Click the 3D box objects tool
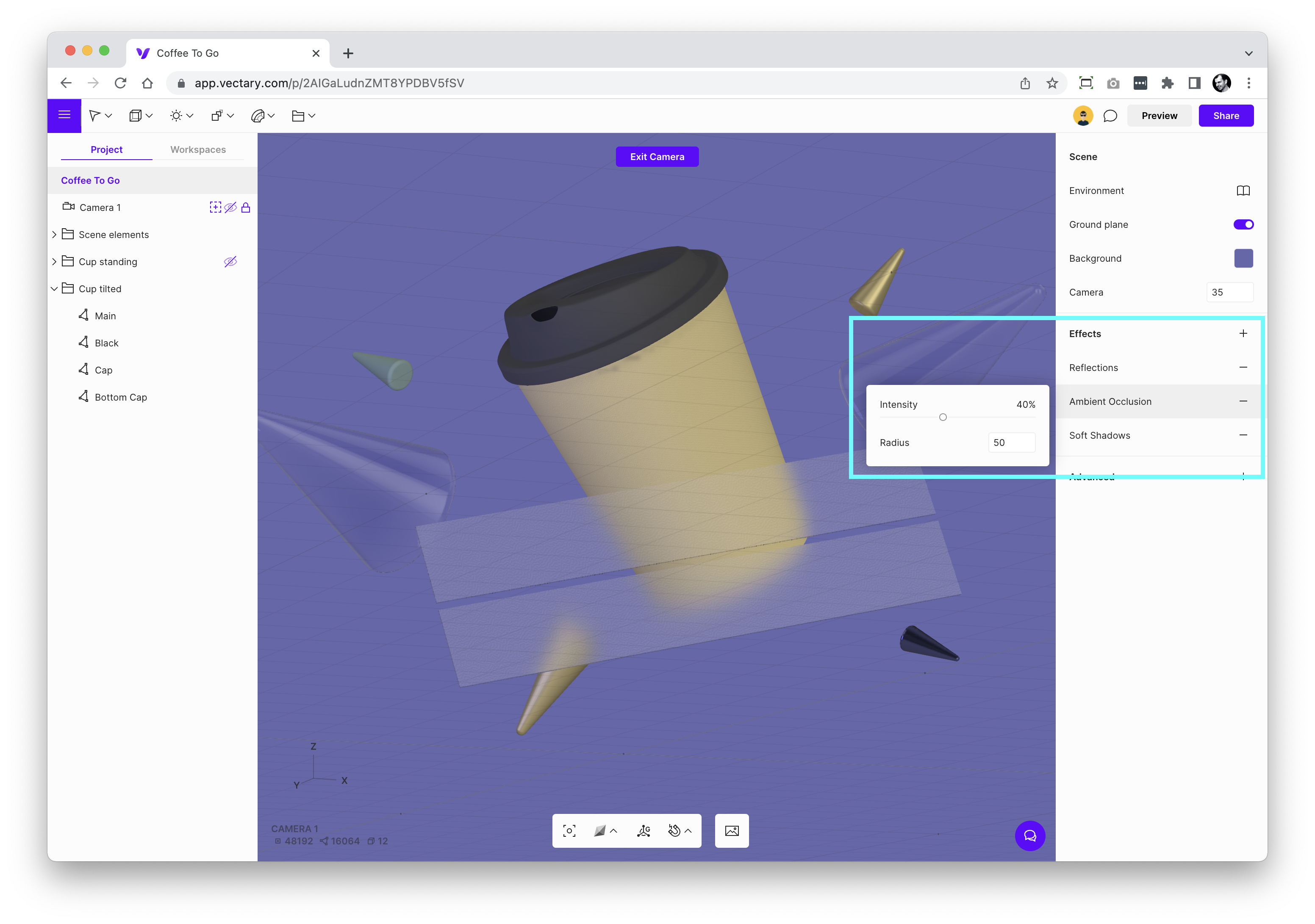Screen dimensions: 1315x924 [x=135, y=116]
